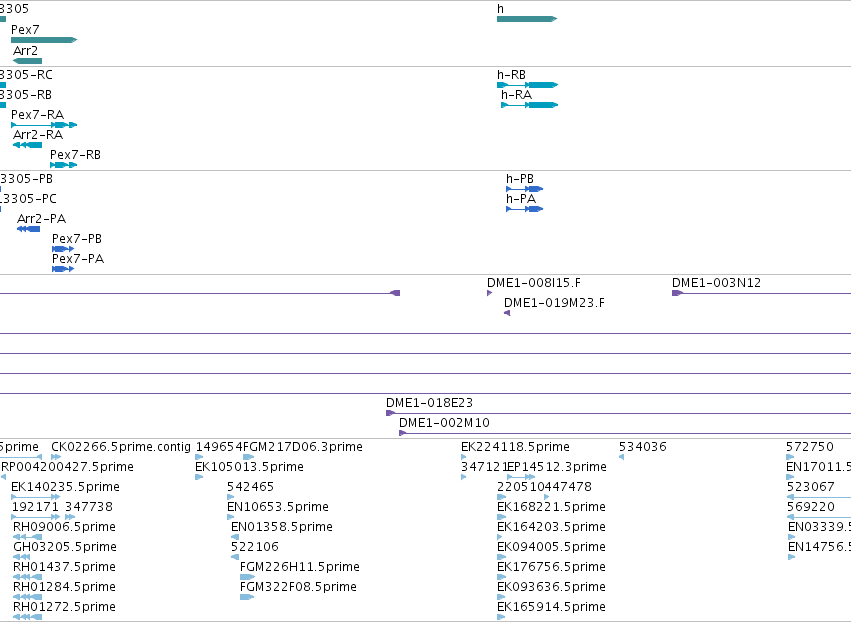Screen dimensions: 851x622
Task: Click the DME1-019M23.F marker
Action: click(x=507, y=313)
